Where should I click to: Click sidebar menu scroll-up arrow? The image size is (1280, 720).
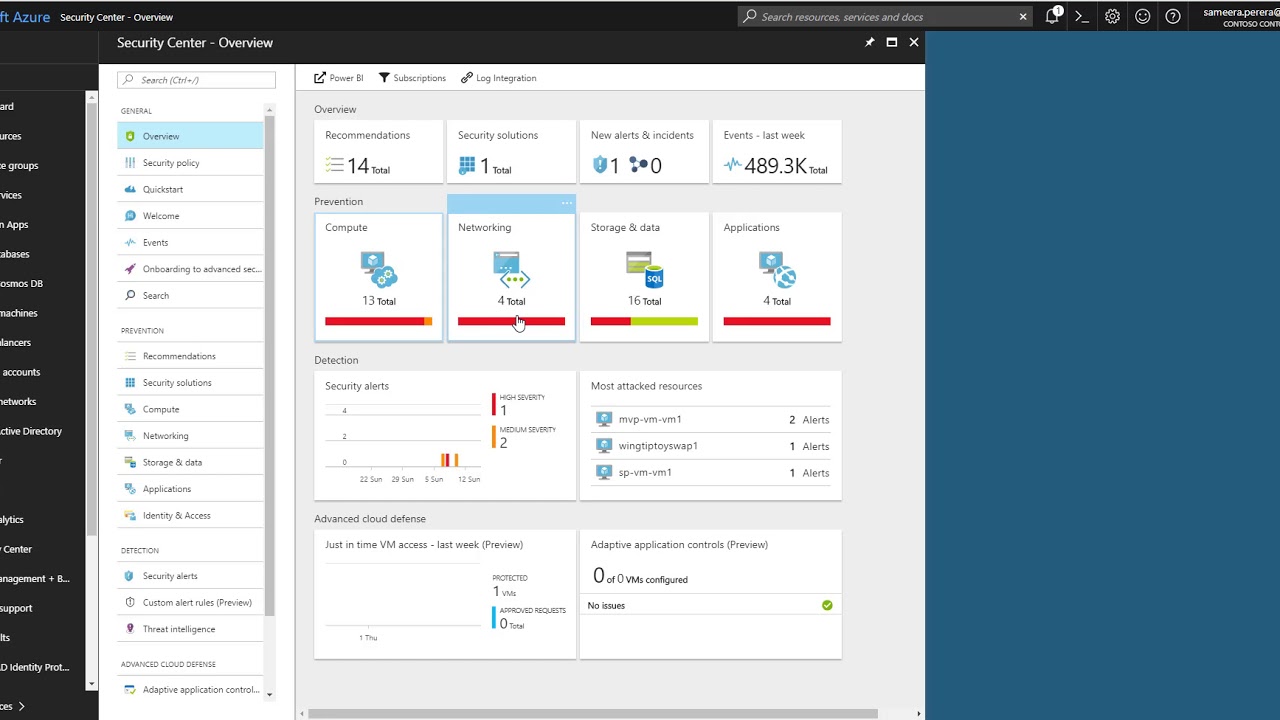point(269,110)
